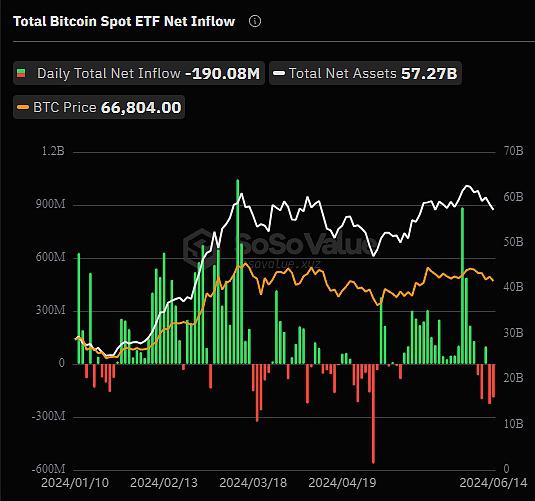The width and height of the screenshot is (535, 501).
Task: Click the Total Bitcoin Spot ETF Net Inflow title
Action: point(124,21)
